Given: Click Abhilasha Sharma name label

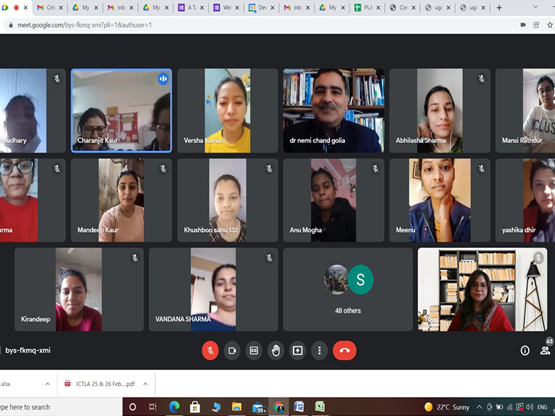Looking at the screenshot, I should tap(421, 141).
